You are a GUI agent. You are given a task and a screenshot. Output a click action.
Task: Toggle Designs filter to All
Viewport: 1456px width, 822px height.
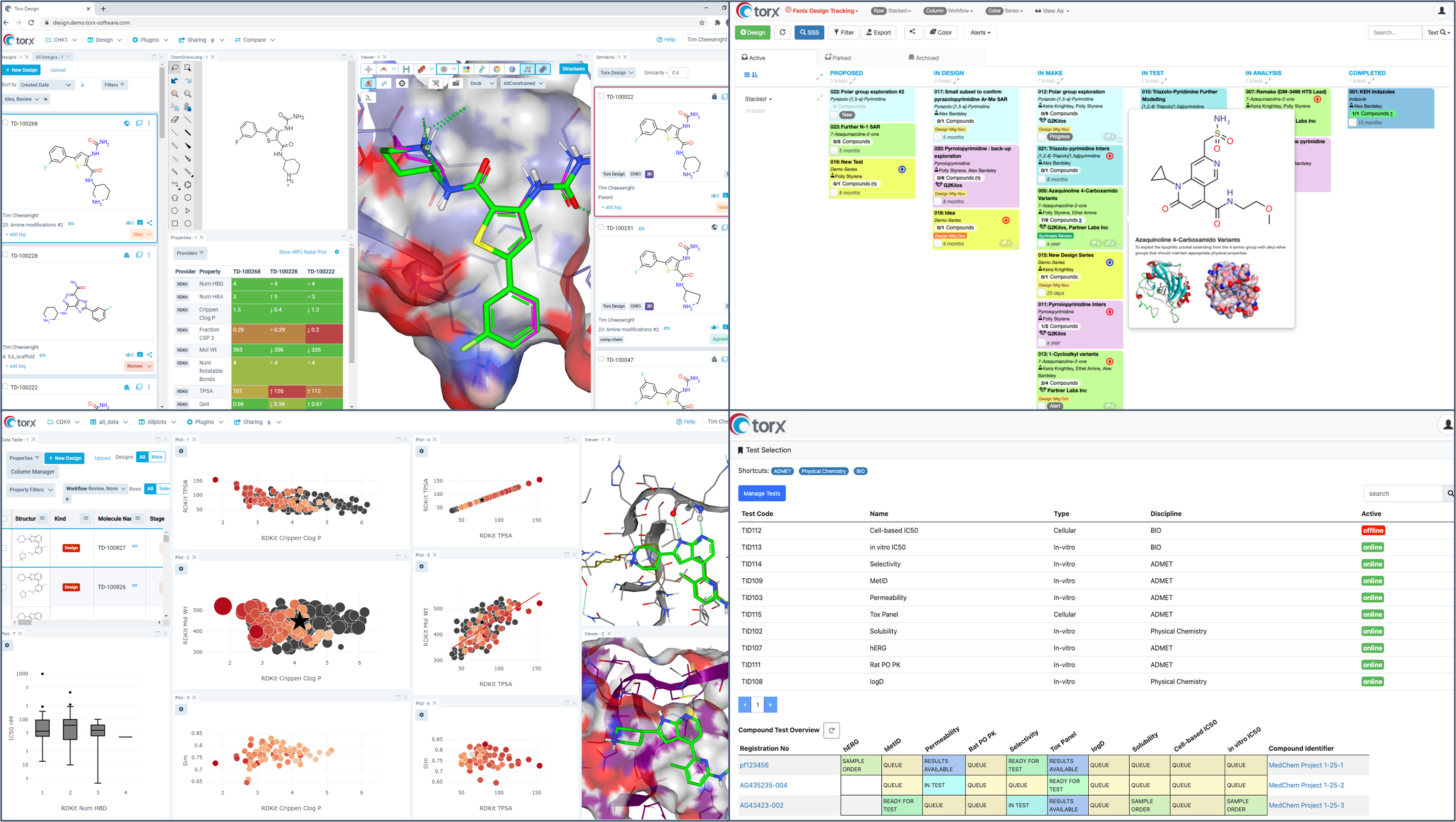[143, 457]
